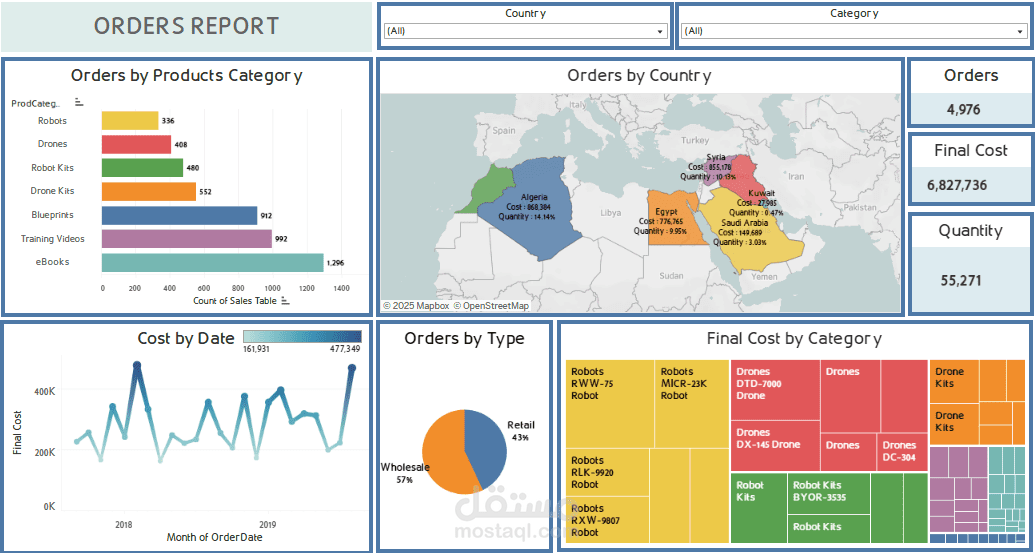Click the Syria label on the map

pyautogui.click(x=716, y=158)
